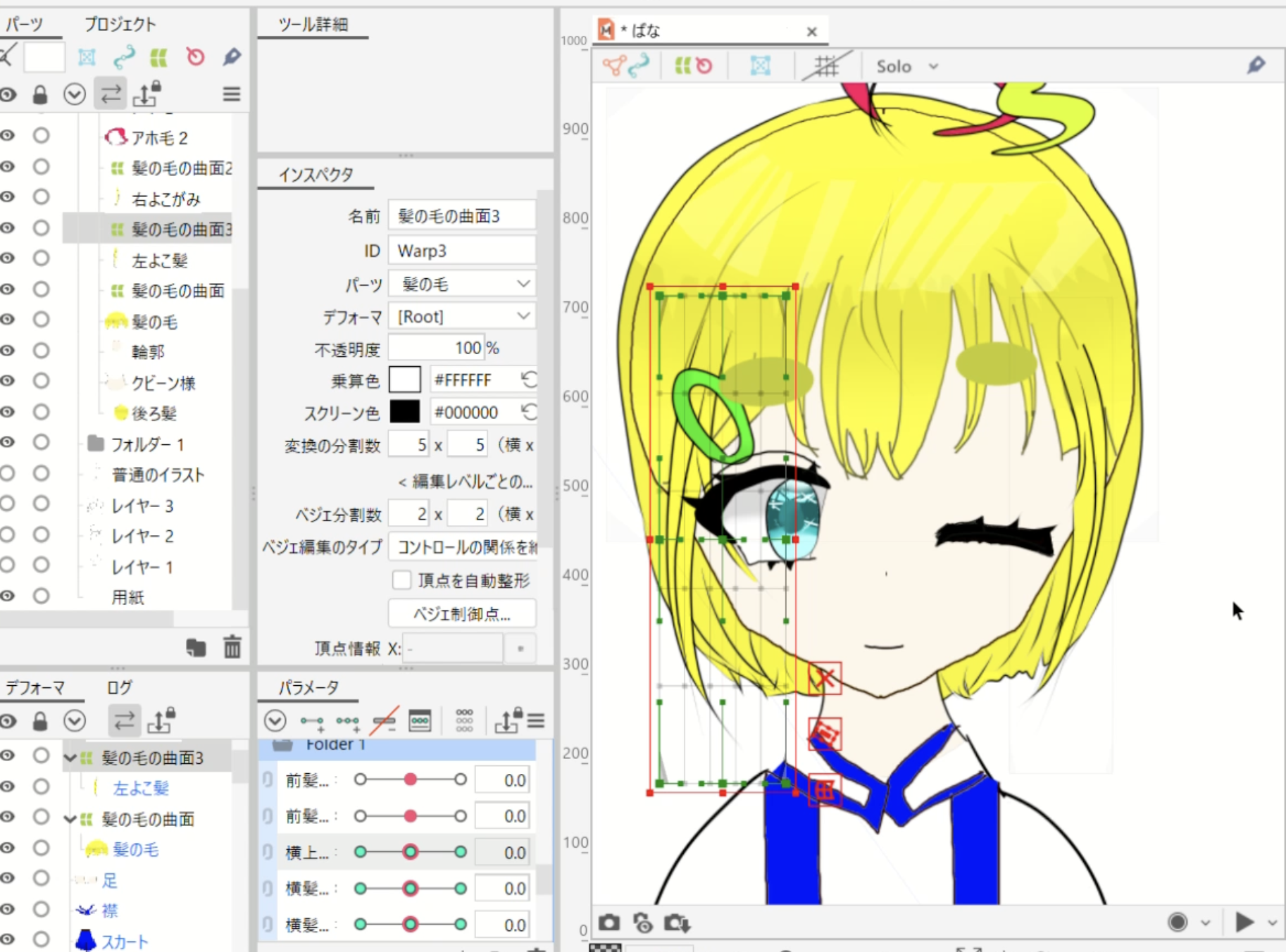Image resolution: width=1286 pixels, height=952 pixels.
Task: Open the Solo dropdown in canvas toolbar
Action: click(x=907, y=66)
